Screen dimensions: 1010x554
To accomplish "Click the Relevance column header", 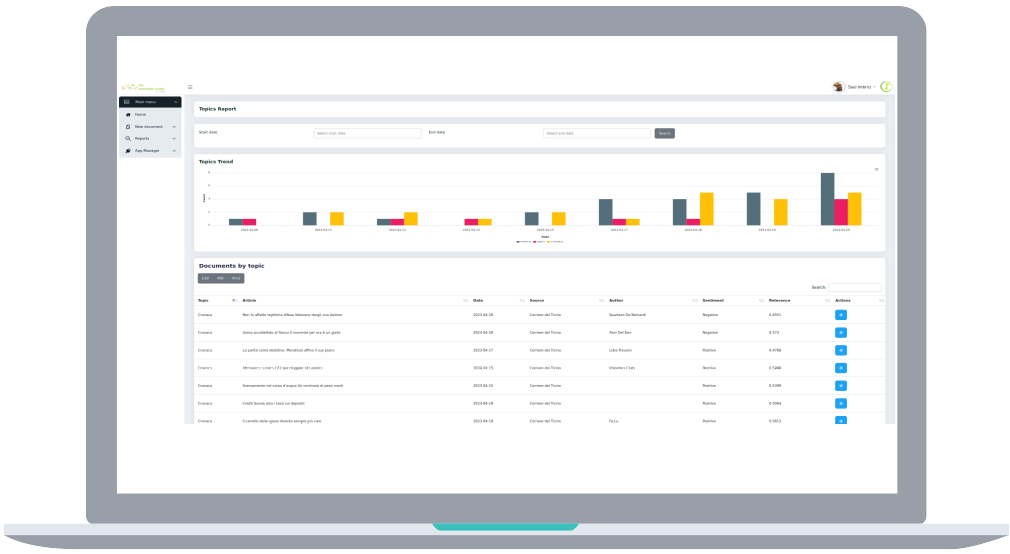I will click(779, 301).
